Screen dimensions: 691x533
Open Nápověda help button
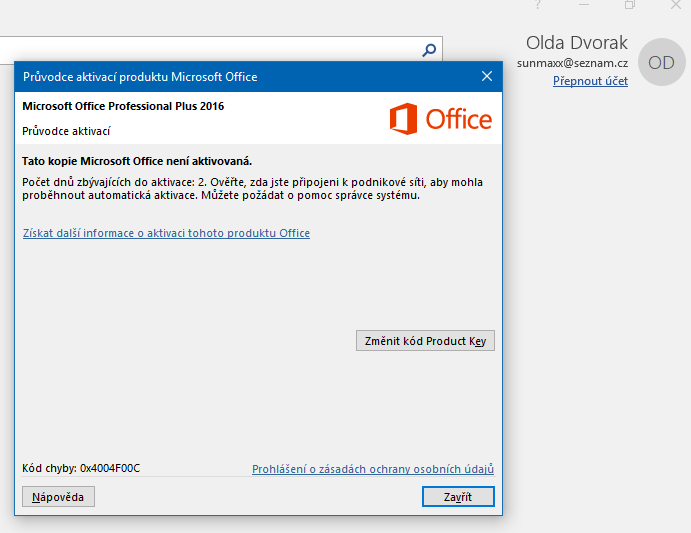click(58, 497)
